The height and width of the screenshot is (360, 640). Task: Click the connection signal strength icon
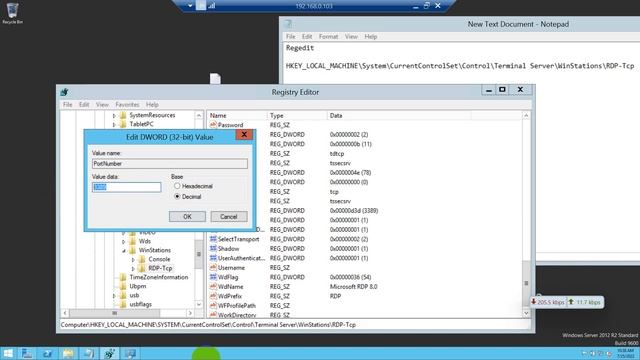[211, 6]
